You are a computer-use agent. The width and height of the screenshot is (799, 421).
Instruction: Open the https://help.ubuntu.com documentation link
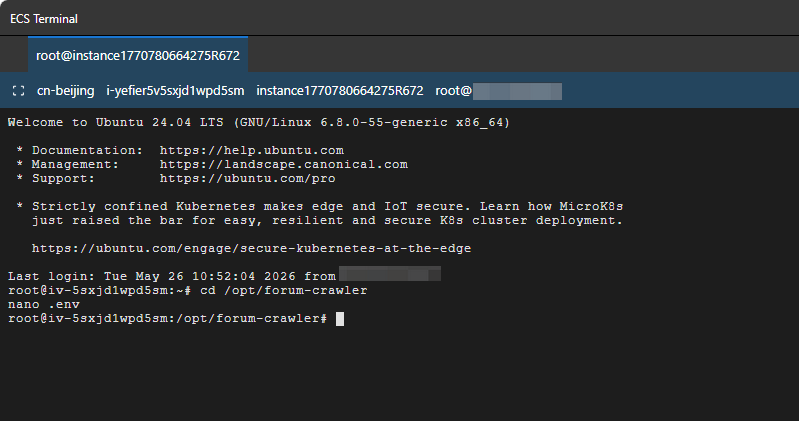tap(252, 150)
